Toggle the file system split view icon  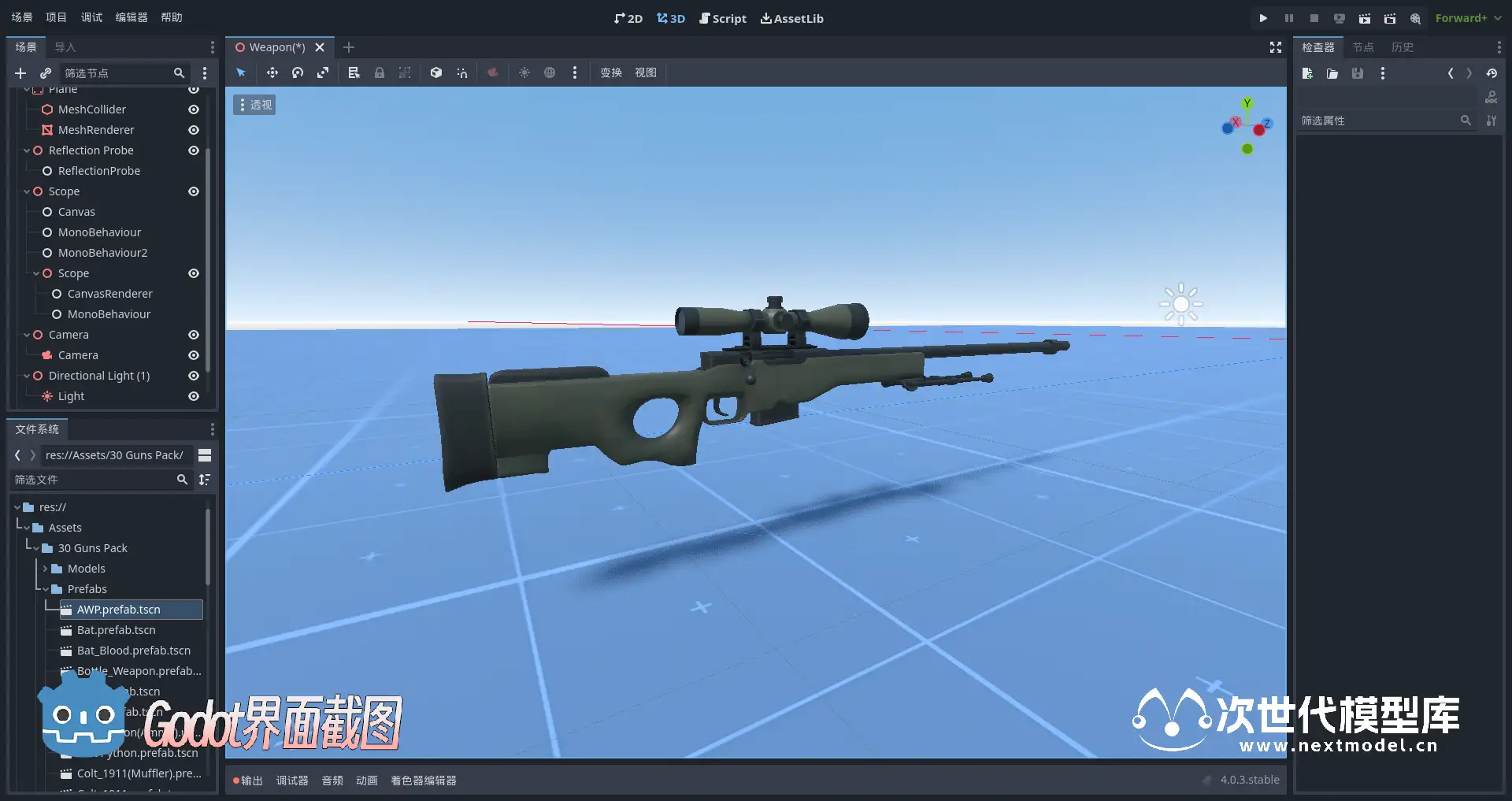pyautogui.click(x=205, y=455)
